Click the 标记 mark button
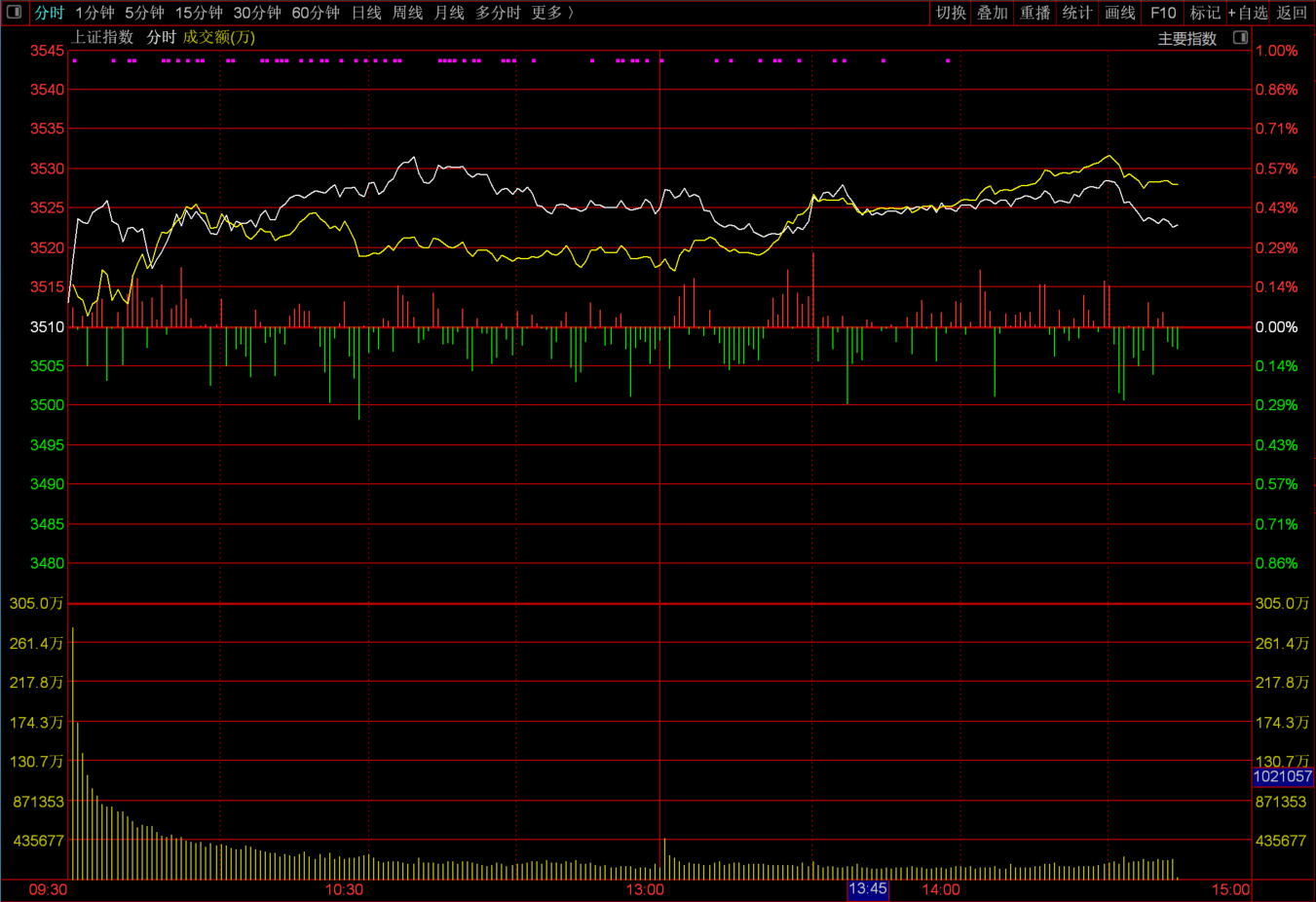Image resolution: width=1316 pixels, height=902 pixels. click(x=1205, y=13)
